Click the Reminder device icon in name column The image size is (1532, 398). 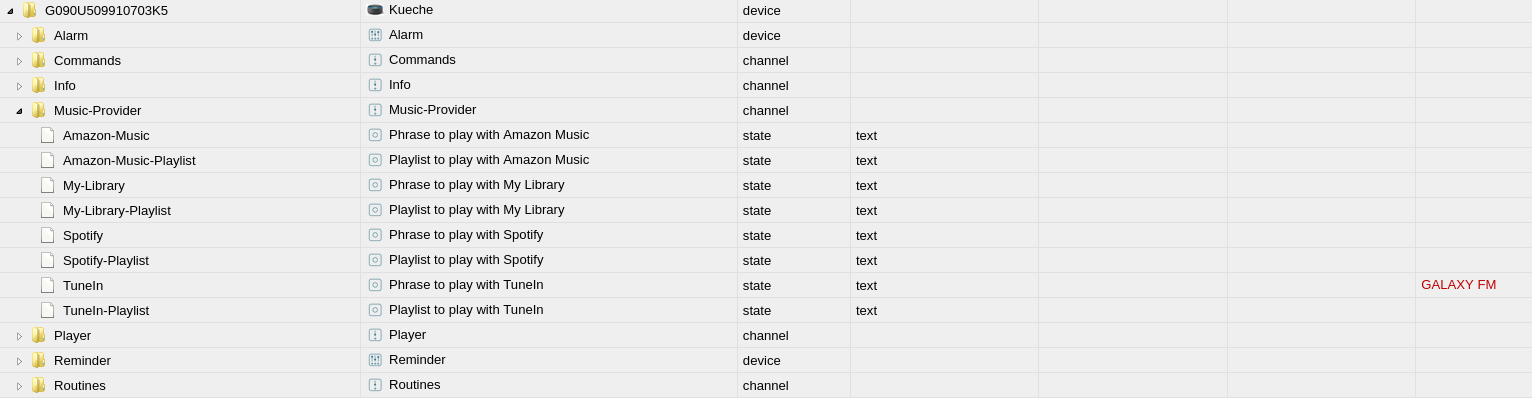(x=375, y=360)
